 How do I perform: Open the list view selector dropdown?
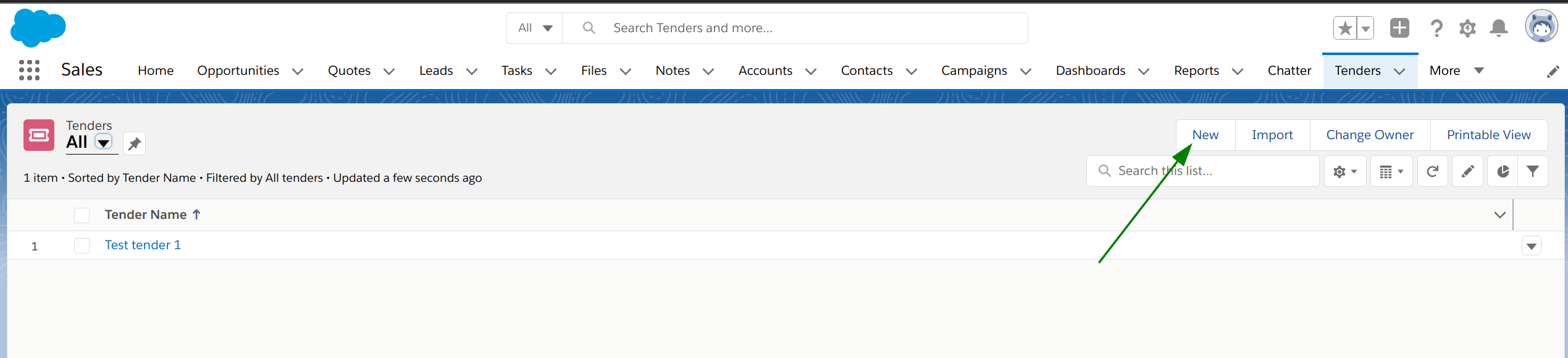coord(103,143)
